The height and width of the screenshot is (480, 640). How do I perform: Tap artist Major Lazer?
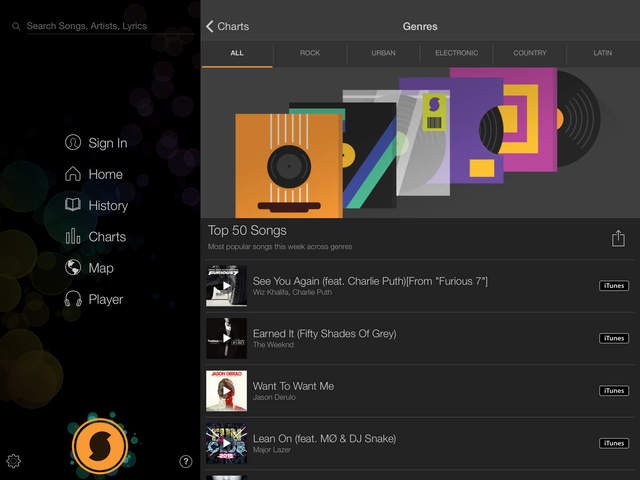pyautogui.click(x=272, y=450)
